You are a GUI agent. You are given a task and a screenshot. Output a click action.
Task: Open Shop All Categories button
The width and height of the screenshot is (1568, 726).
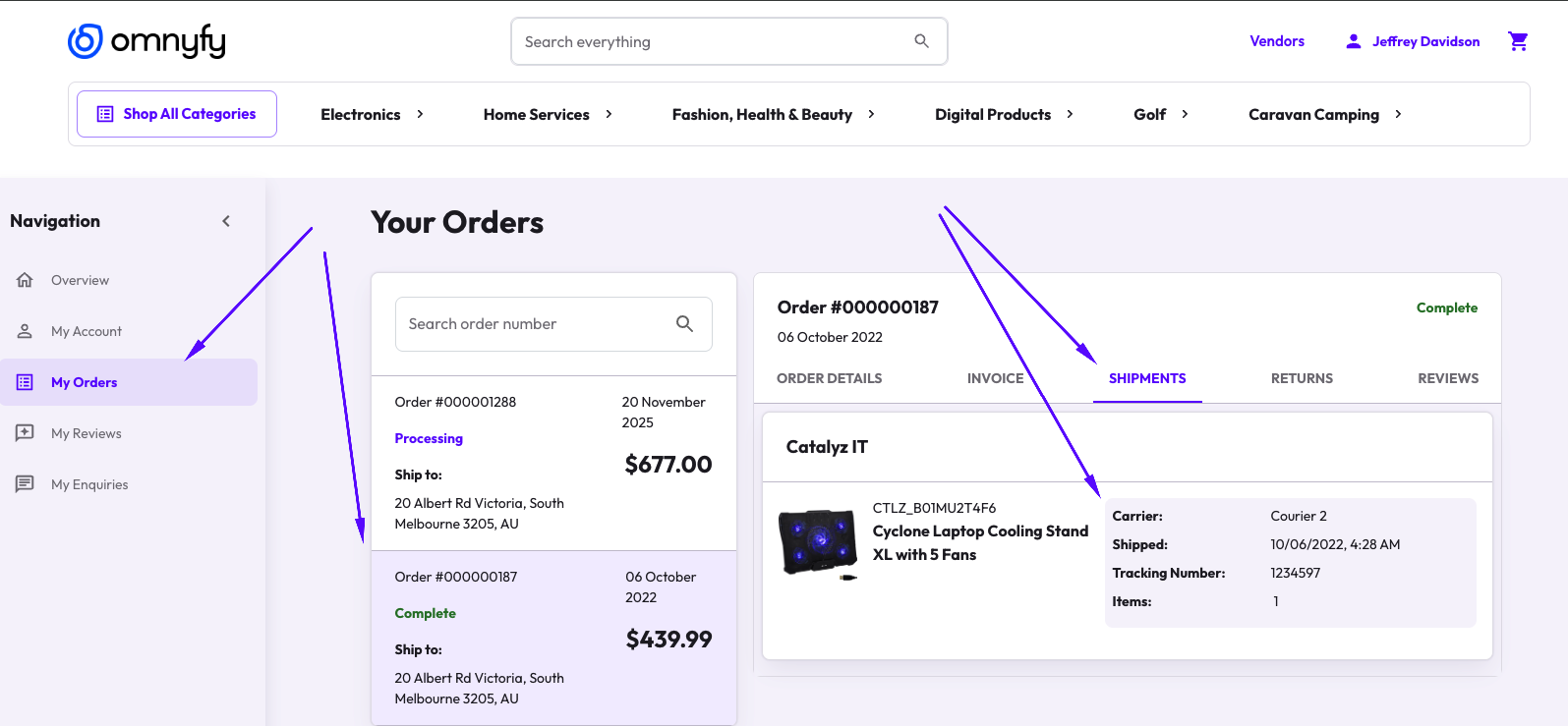(177, 114)
